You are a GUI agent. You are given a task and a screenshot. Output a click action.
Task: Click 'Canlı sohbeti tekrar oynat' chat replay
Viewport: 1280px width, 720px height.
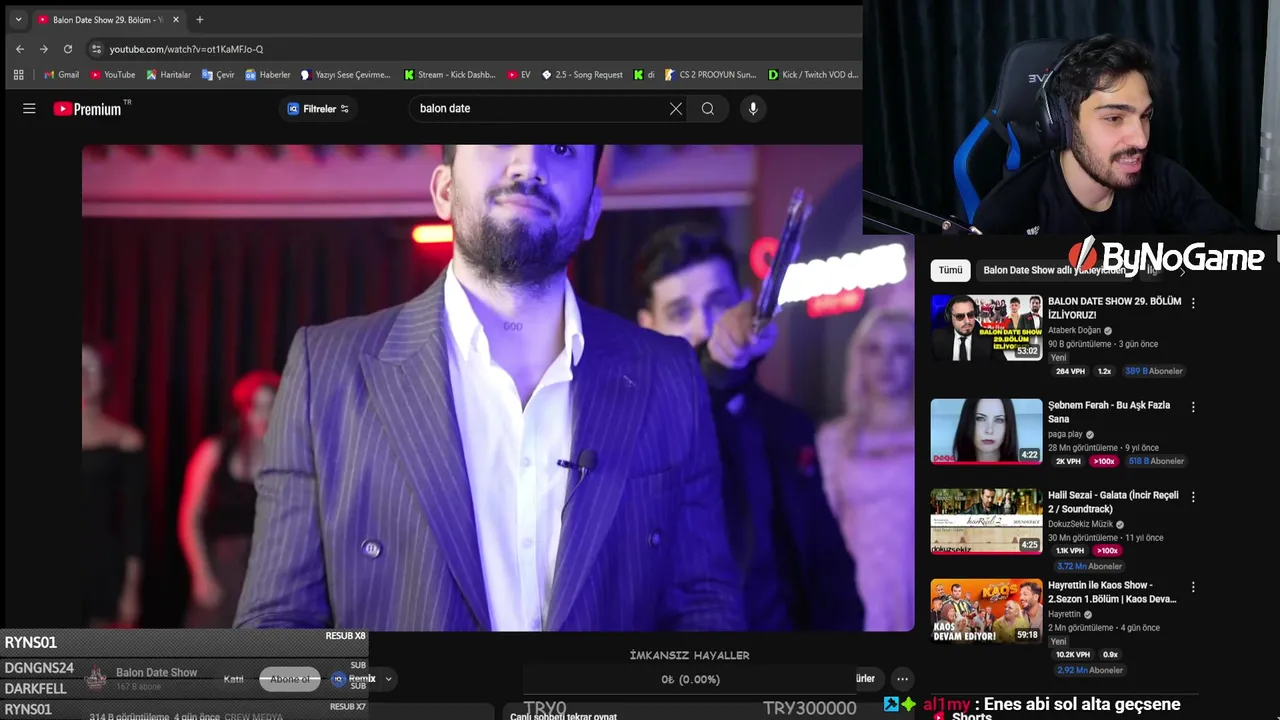tap(563, 716)
